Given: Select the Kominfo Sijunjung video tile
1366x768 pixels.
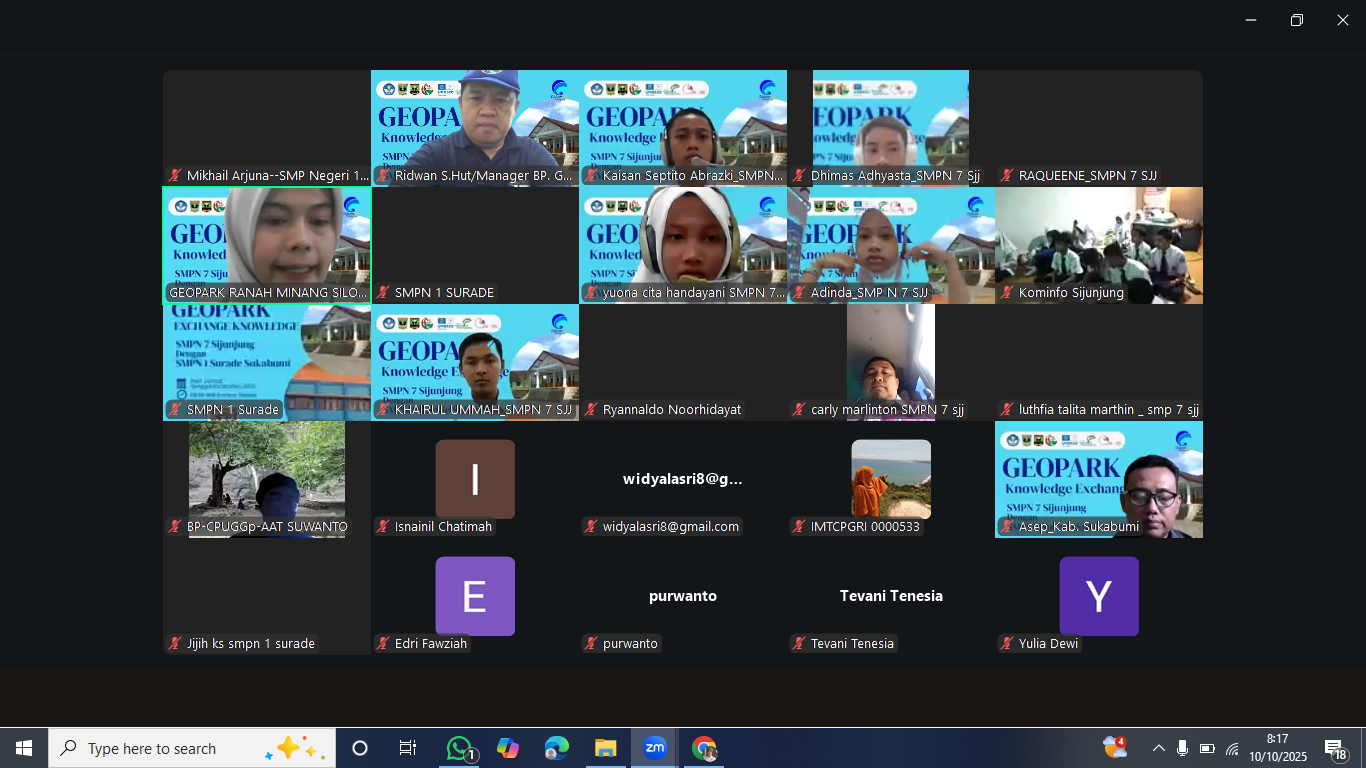Looking at the screenshot, I should click(1098, 244).
